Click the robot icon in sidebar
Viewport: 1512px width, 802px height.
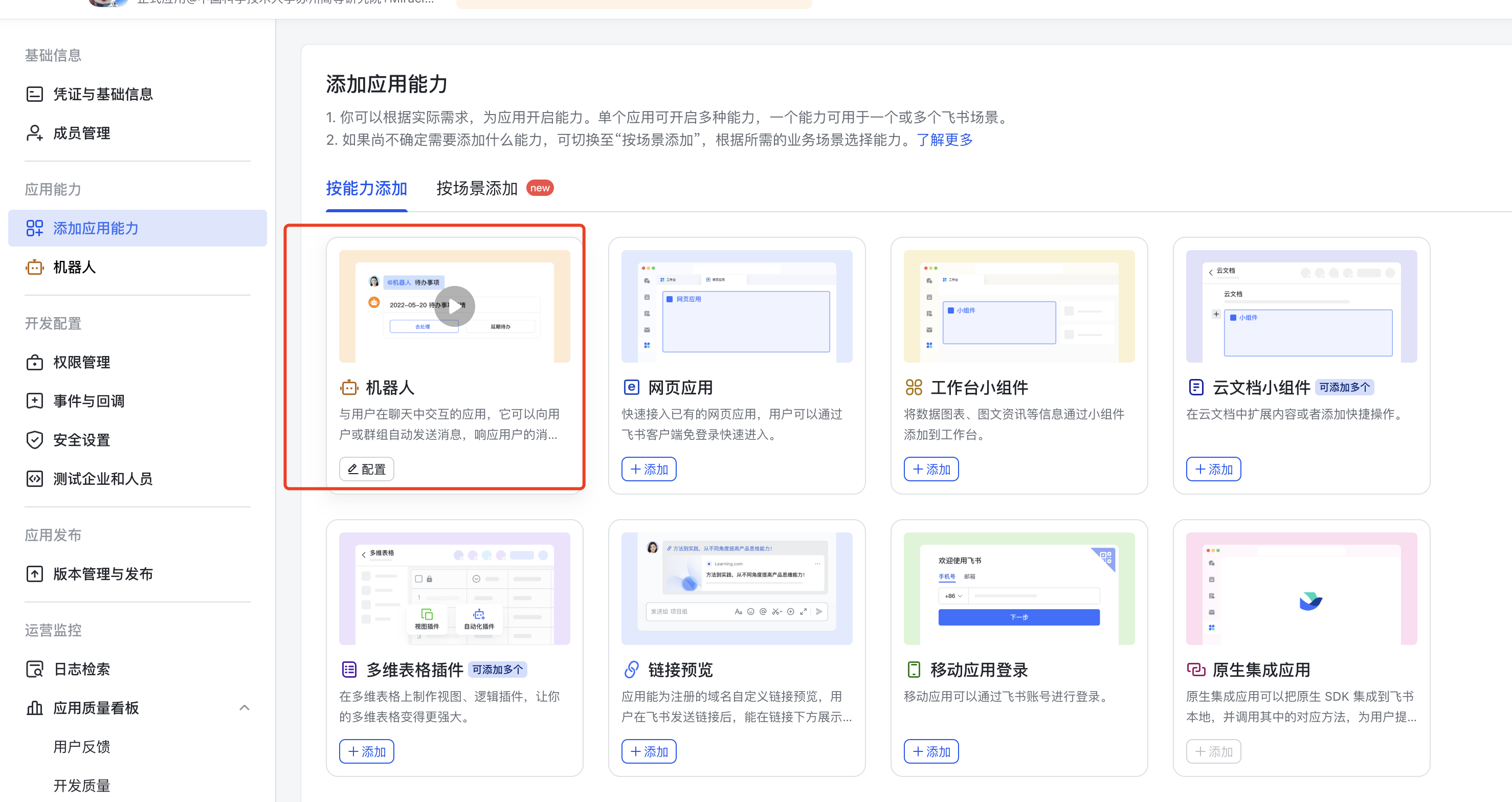(35, 267)
